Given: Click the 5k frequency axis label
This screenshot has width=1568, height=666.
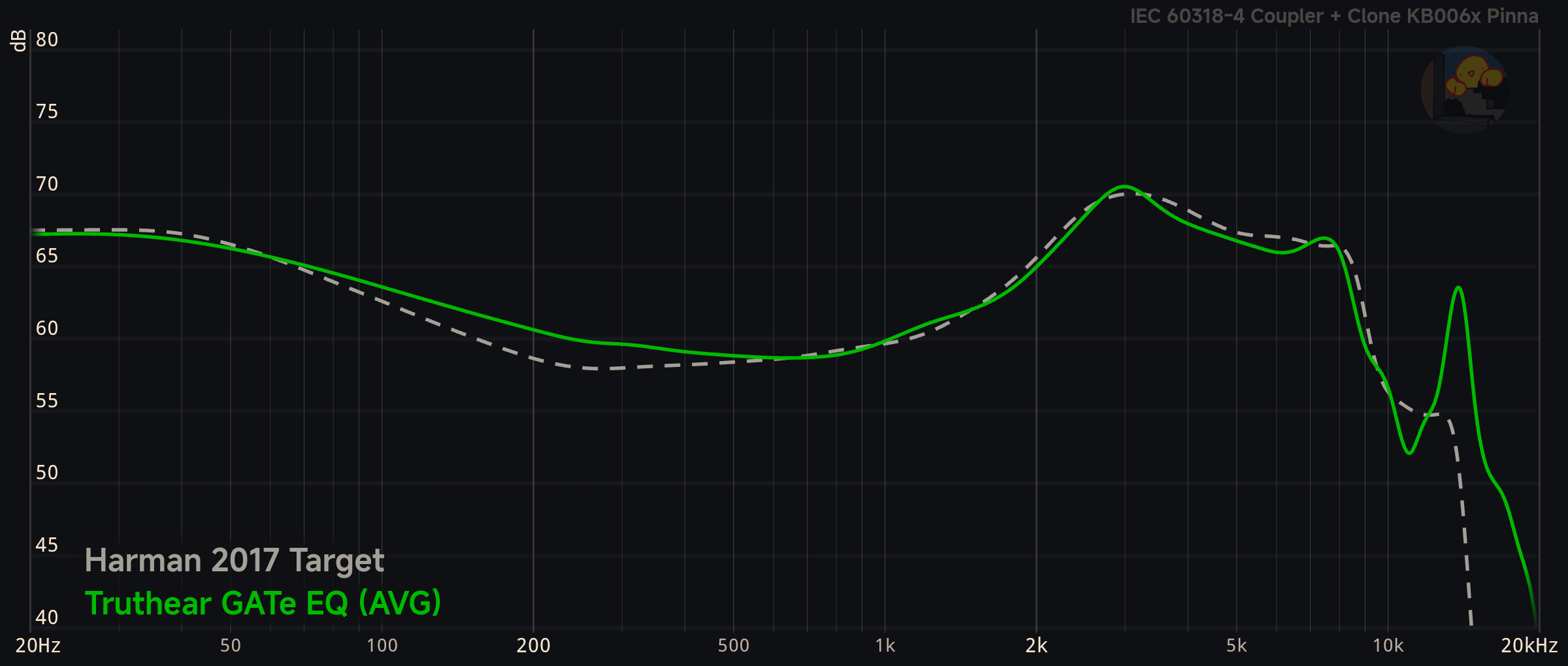Looking at the screenshot, I should point(1237,646).
